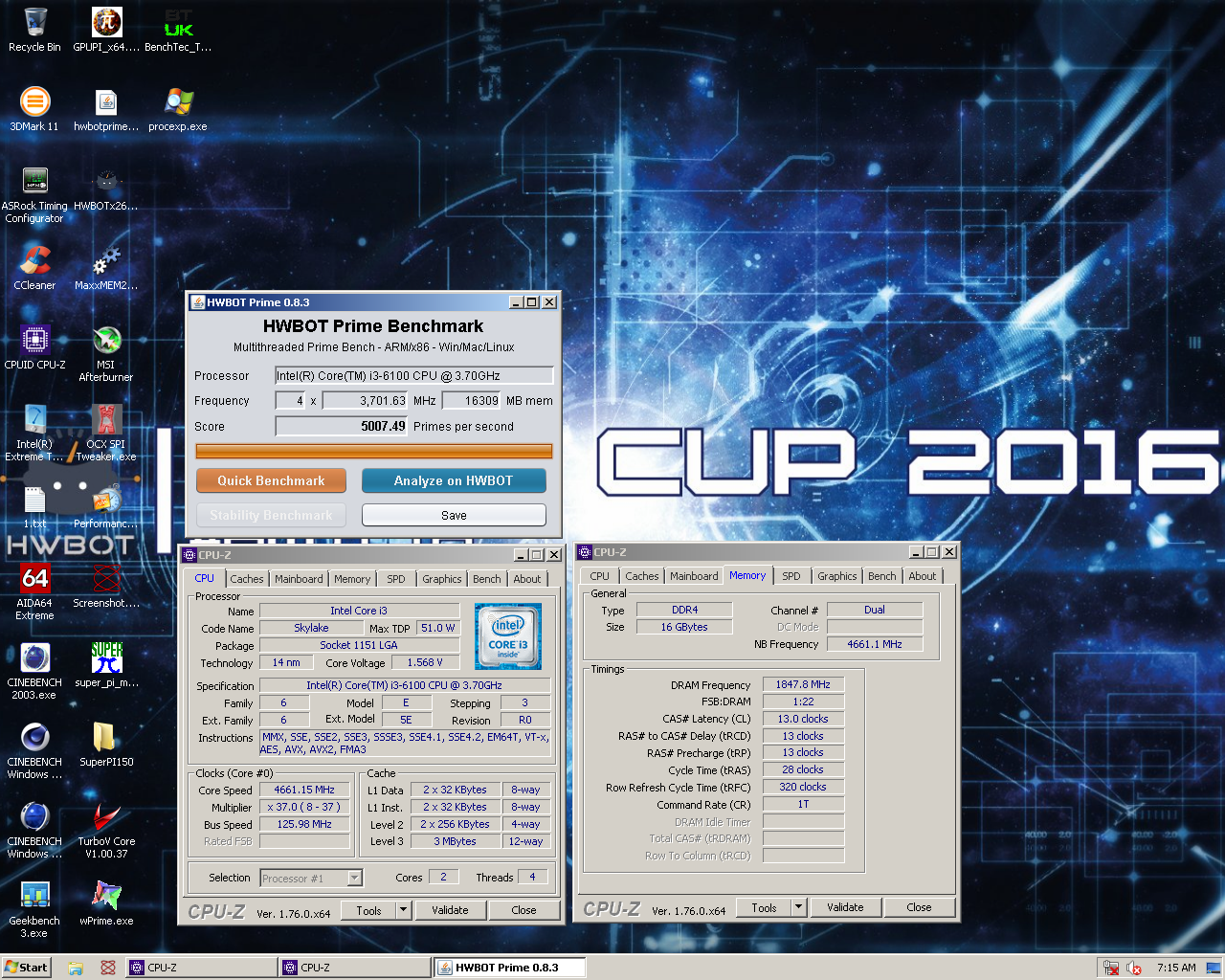
Task: Switch to Caches tab in left CPU-Z
Action: pos(246,579)
